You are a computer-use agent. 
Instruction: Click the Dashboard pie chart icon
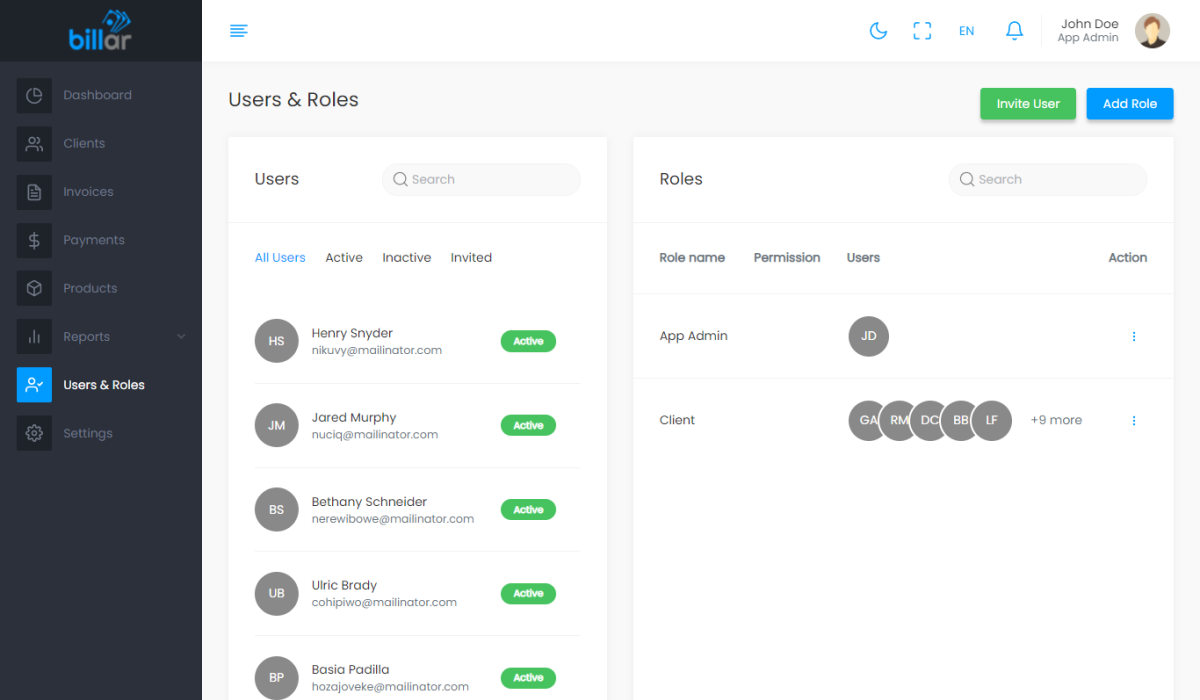click(x=34, y=95)
